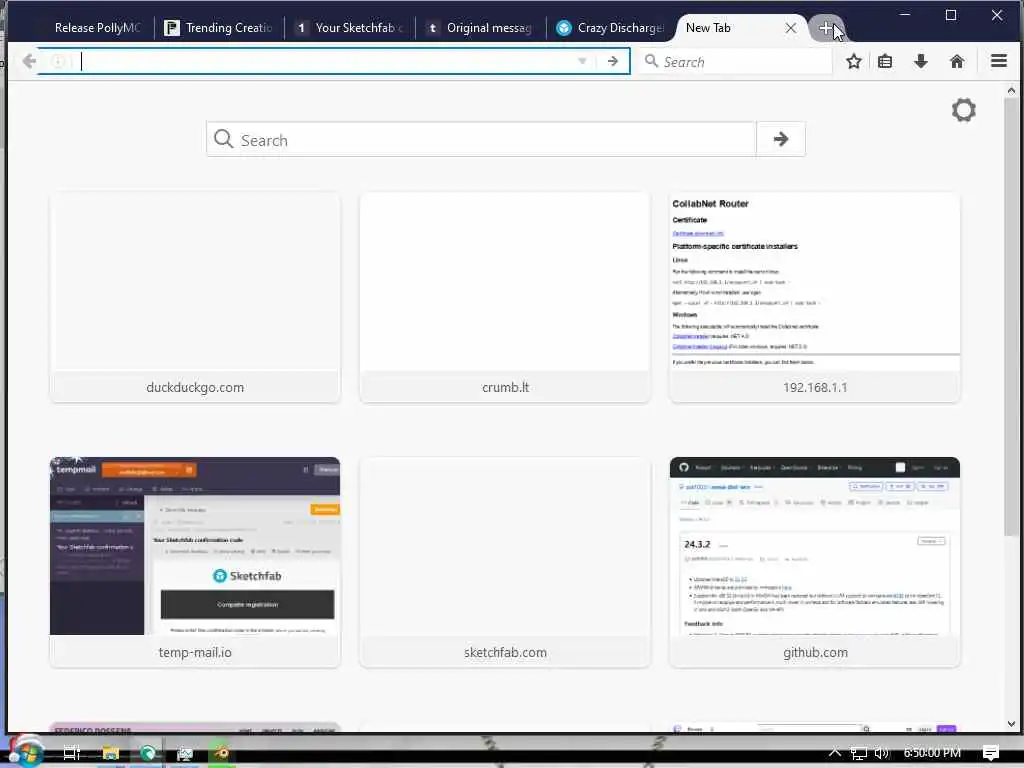
Task: Click the vertical scrollbar thumb
Action: (1011, 317)
